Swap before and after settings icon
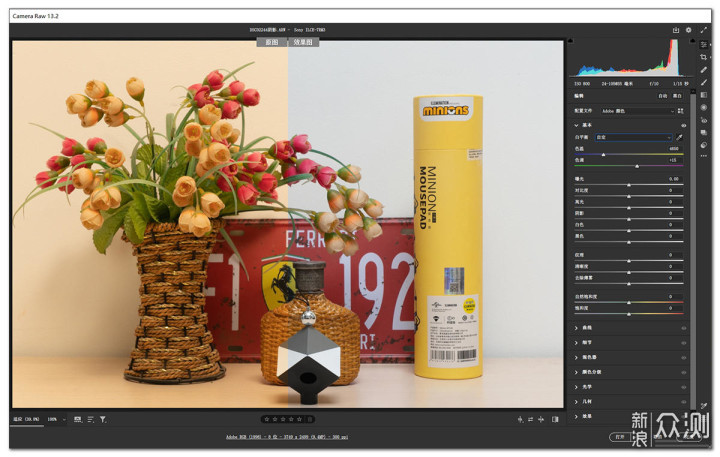The image size is (720, 457). point(531,419)
